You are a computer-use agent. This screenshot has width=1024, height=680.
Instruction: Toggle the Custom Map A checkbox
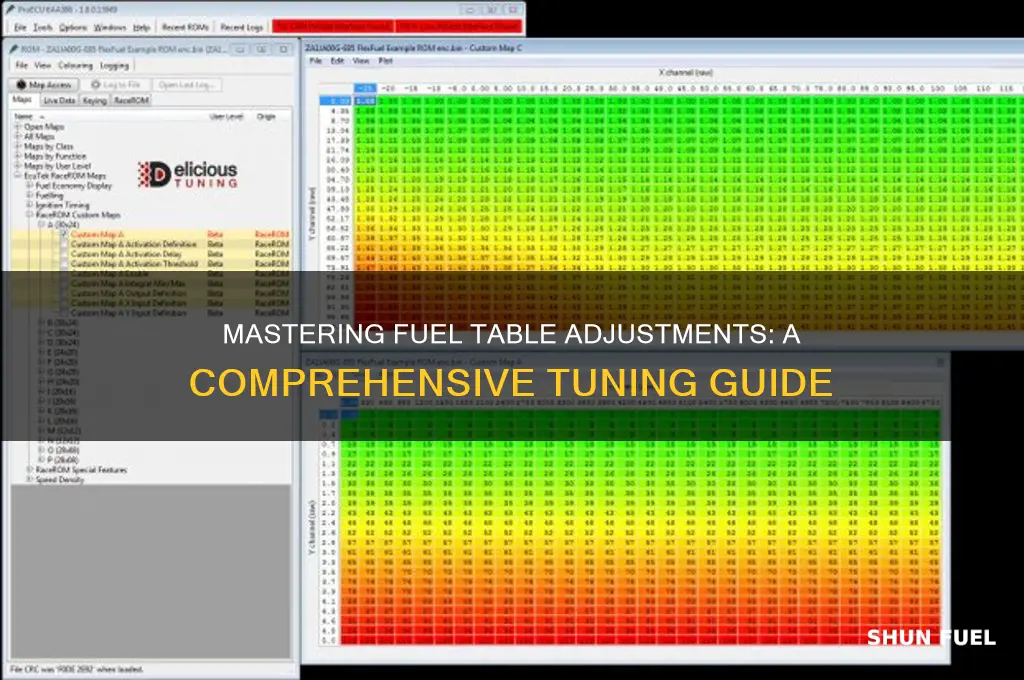[64, 234]
